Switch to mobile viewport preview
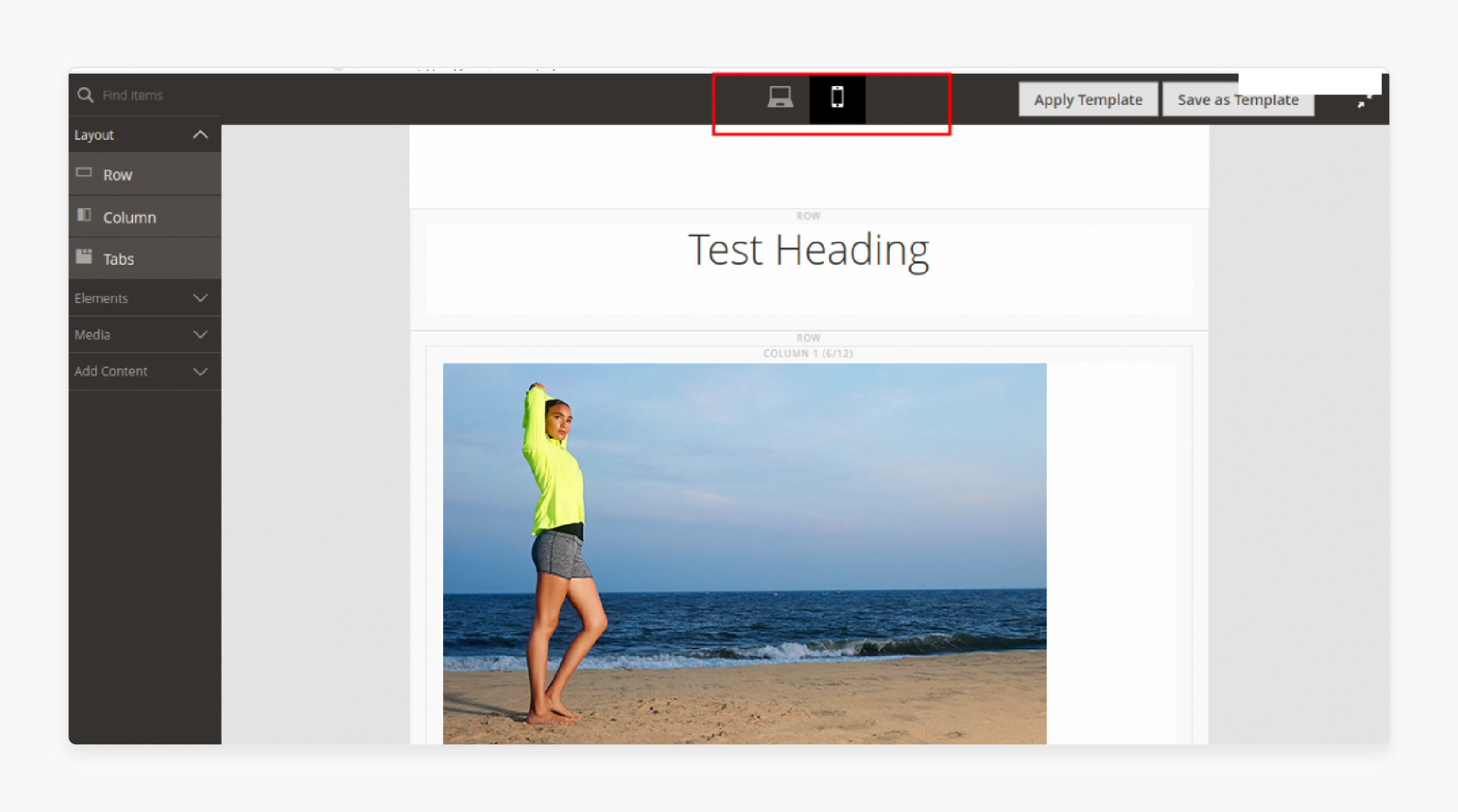 [837, 98]
